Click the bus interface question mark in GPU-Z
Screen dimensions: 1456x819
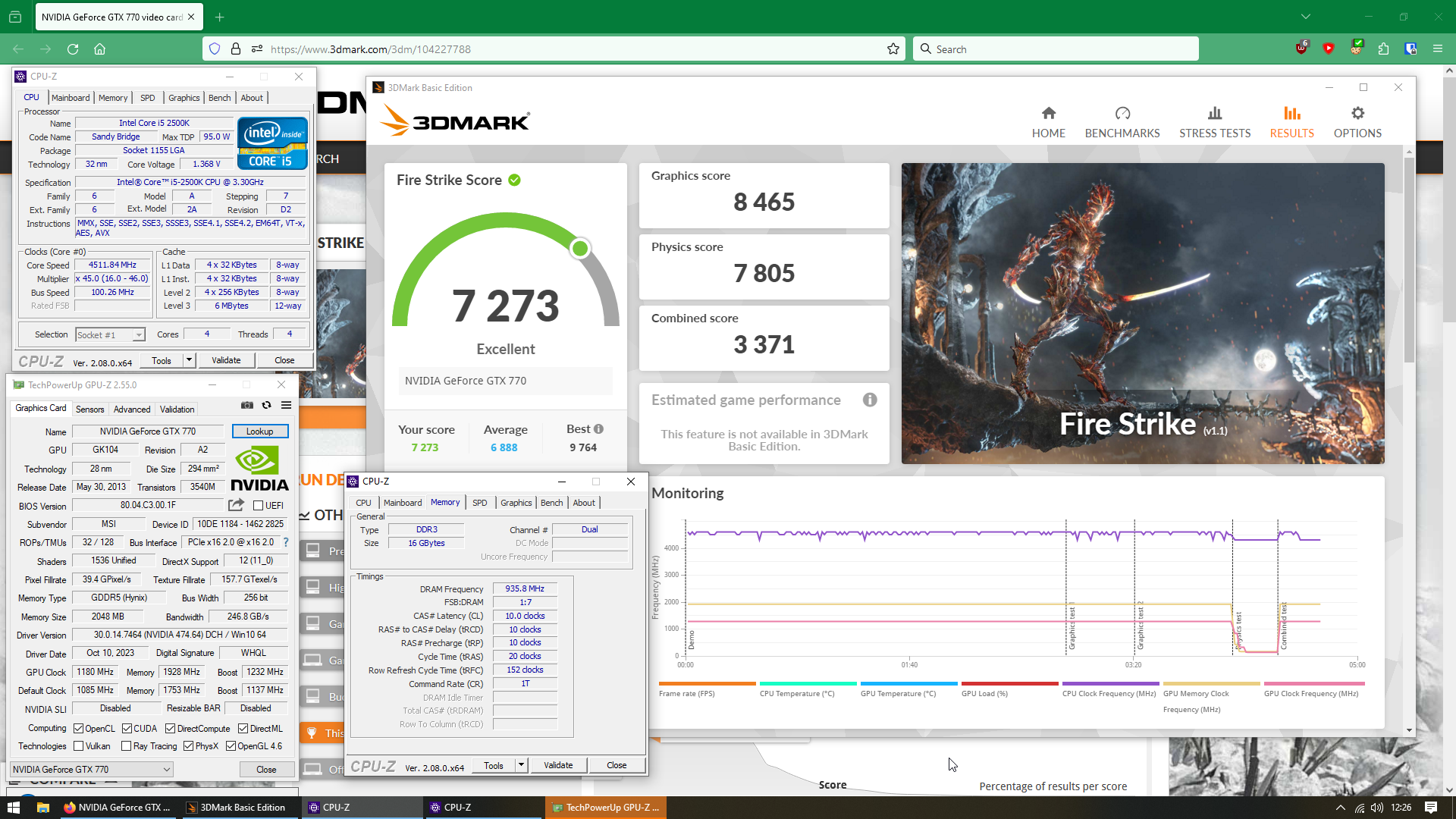click(286, 542)
